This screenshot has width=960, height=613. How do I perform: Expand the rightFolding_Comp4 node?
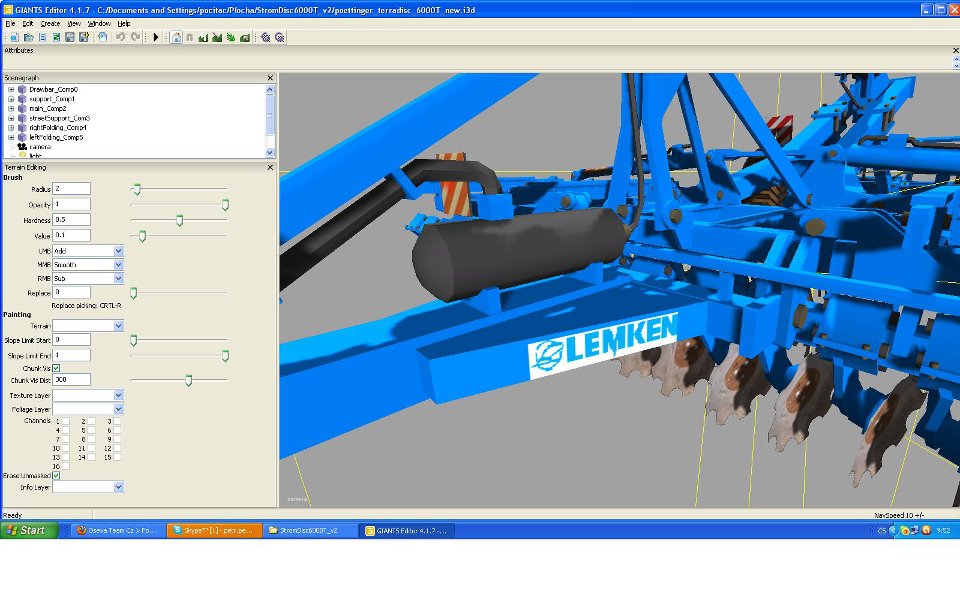pyautogui.click(x=11, y=127)
